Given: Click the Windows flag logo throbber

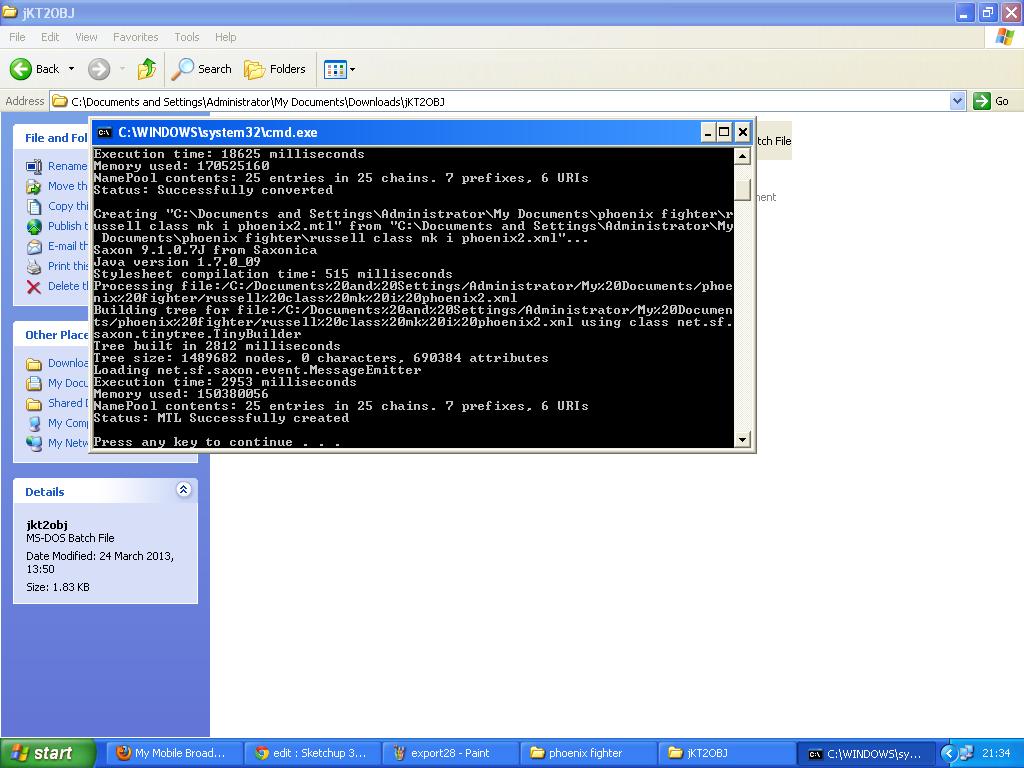Looking at the screenshot, I should tap(1004, 37).
